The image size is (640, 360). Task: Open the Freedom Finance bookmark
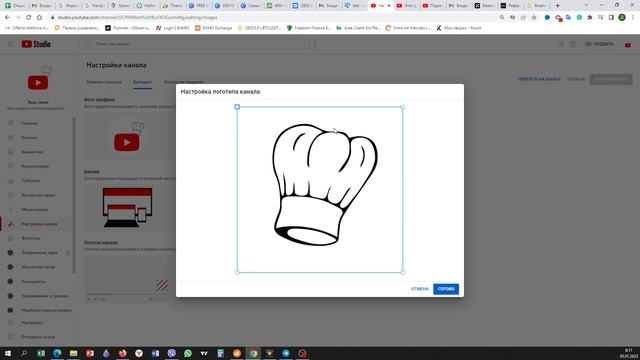click(309, 28)
